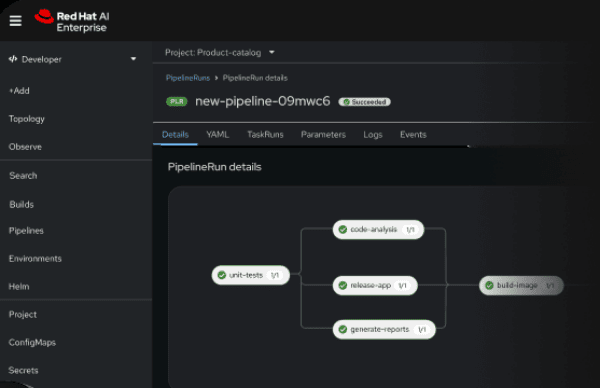Screen dimensions: 600x388
Task: Switch to the TaskRuns tab
Action: pos(265,135)
